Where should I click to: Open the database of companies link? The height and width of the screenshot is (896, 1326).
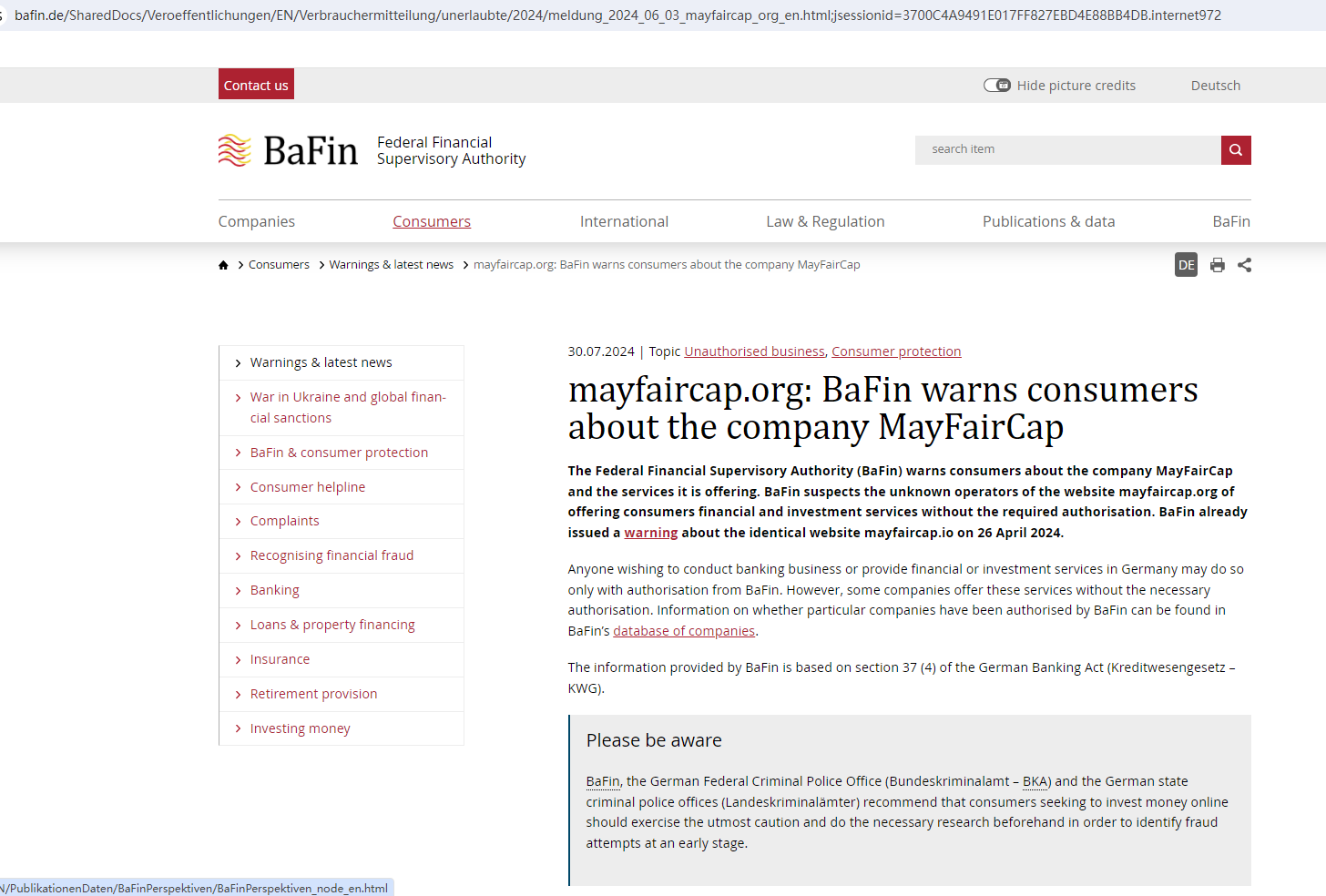(684, 631)
